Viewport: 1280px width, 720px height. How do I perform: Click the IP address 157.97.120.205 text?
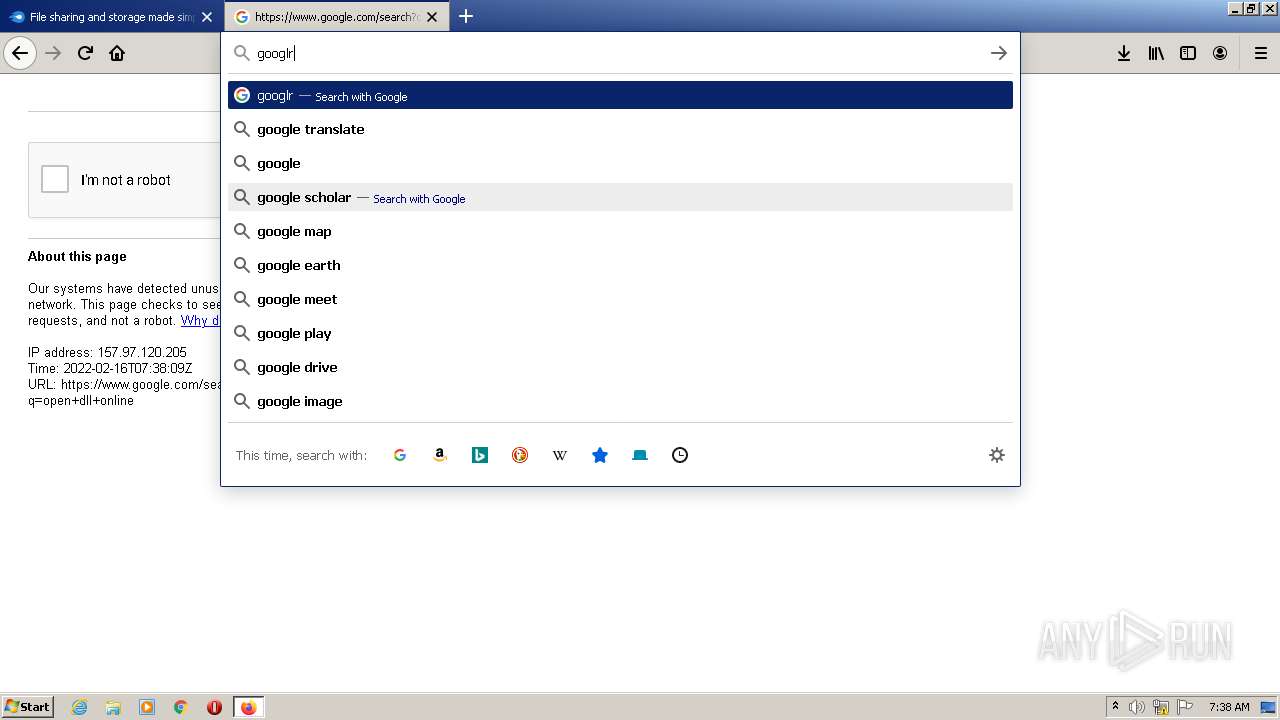tap(107, 352)
